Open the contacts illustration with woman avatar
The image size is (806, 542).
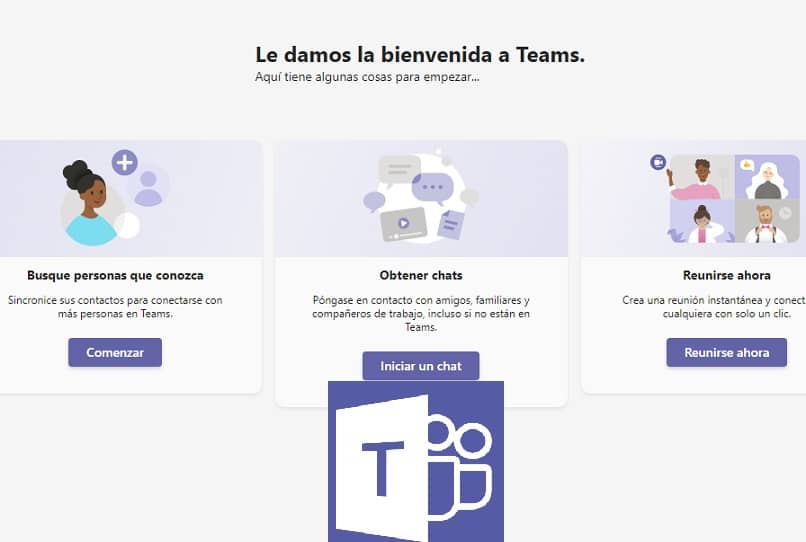[116, 198]
